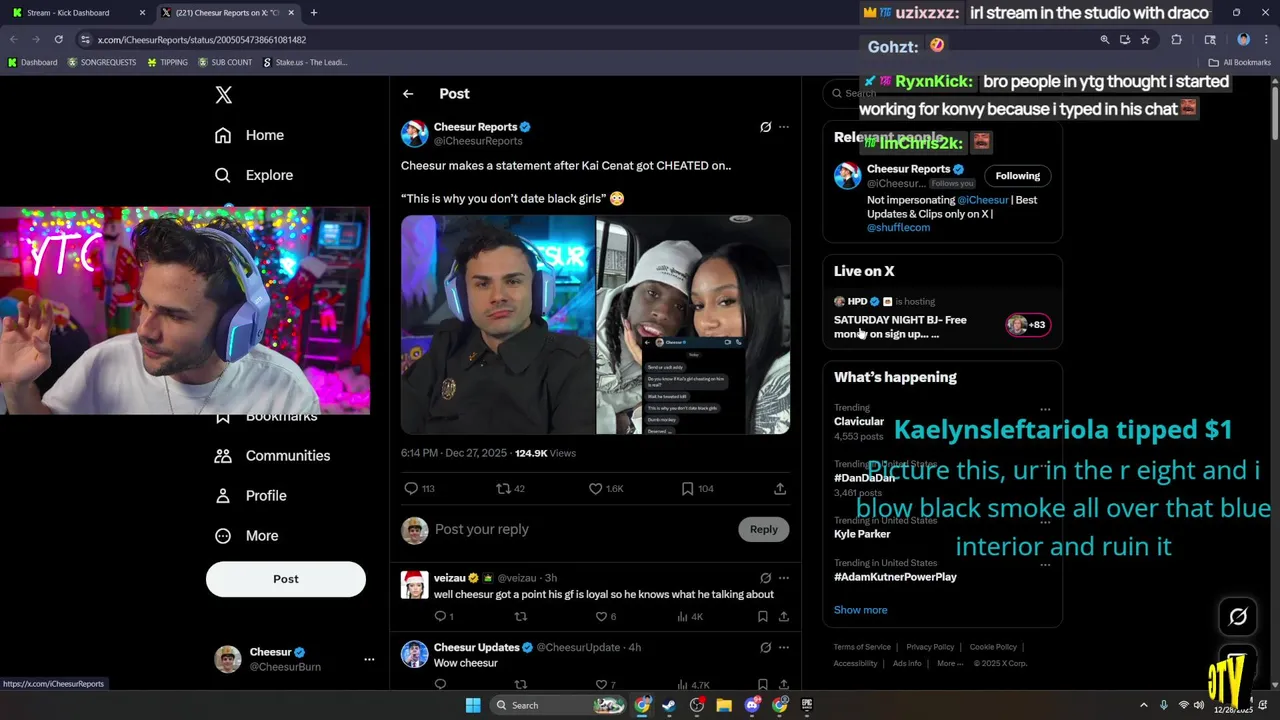Screen dimensions: 1280x720
Task: Open Profile in sidebar
Action: (251, 495)
